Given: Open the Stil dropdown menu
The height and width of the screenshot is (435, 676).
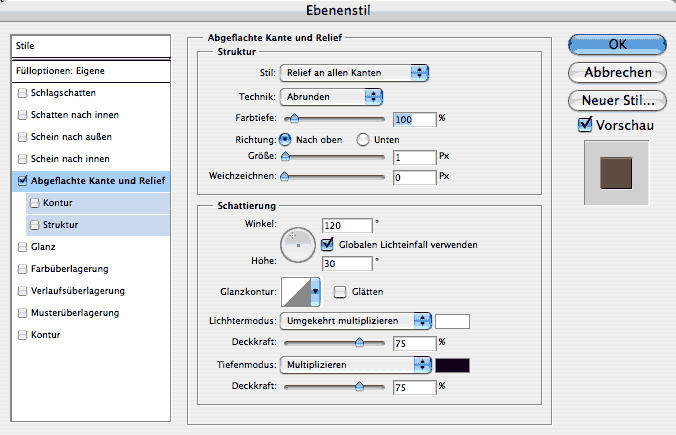Looking at the screenshot, I should pos(355,72).
